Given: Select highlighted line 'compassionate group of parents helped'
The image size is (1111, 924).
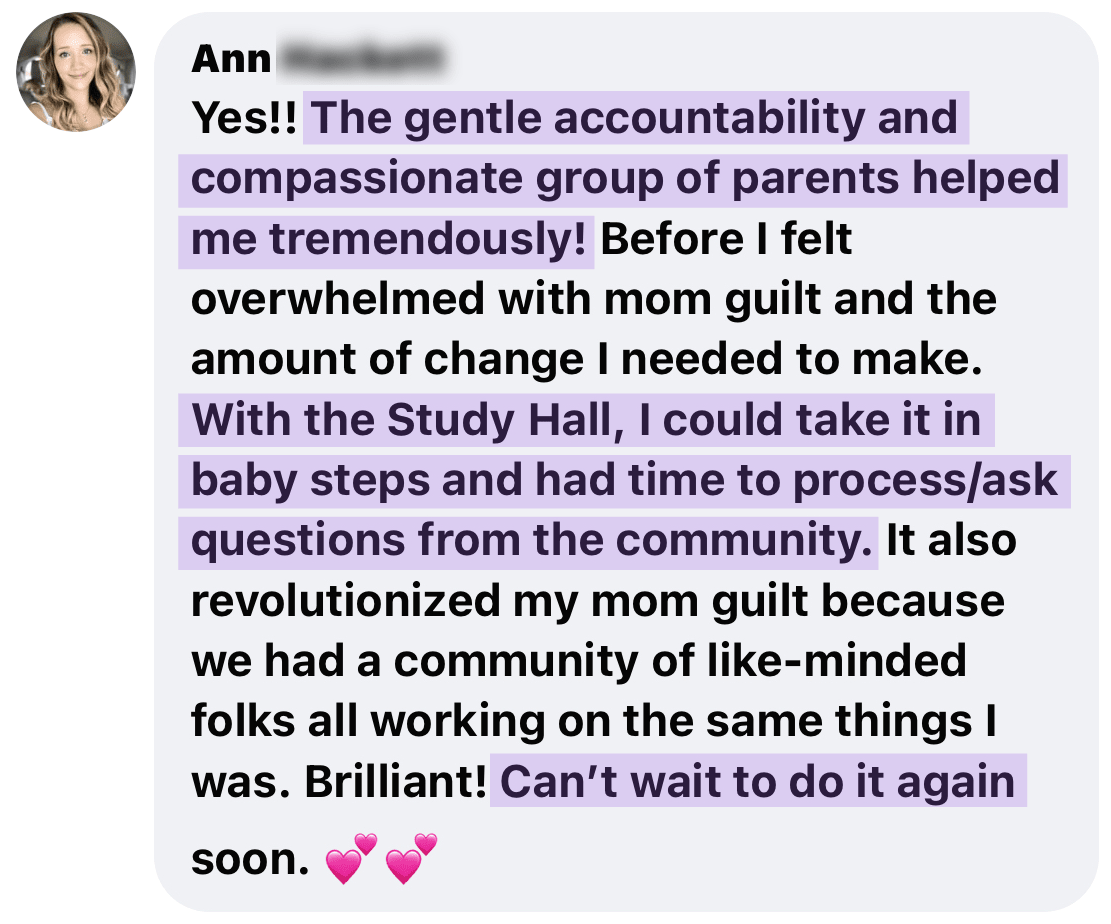Looking at the screenshot, I should [x=624, y=179].
